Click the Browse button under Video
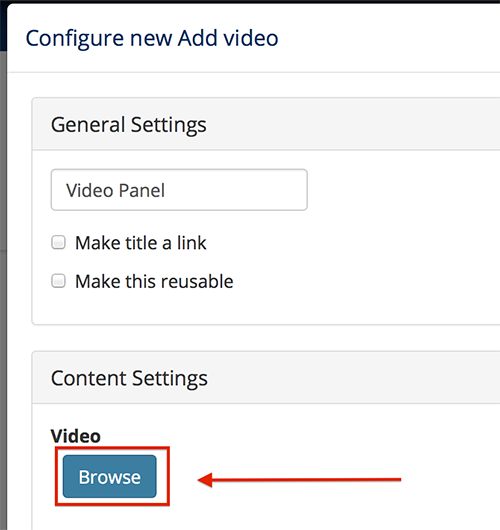 (x=110, y=476)
